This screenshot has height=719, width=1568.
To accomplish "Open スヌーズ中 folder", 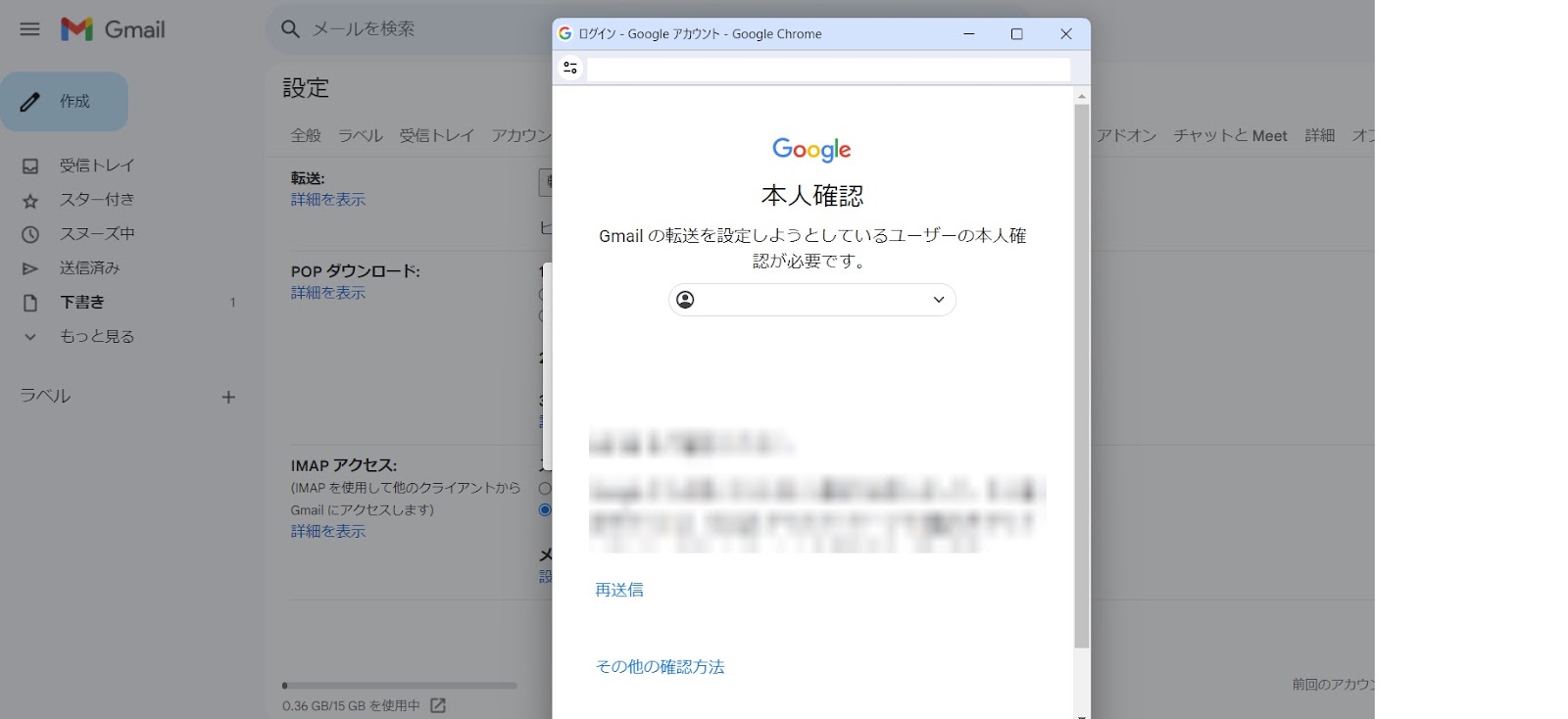I will 97,233.
